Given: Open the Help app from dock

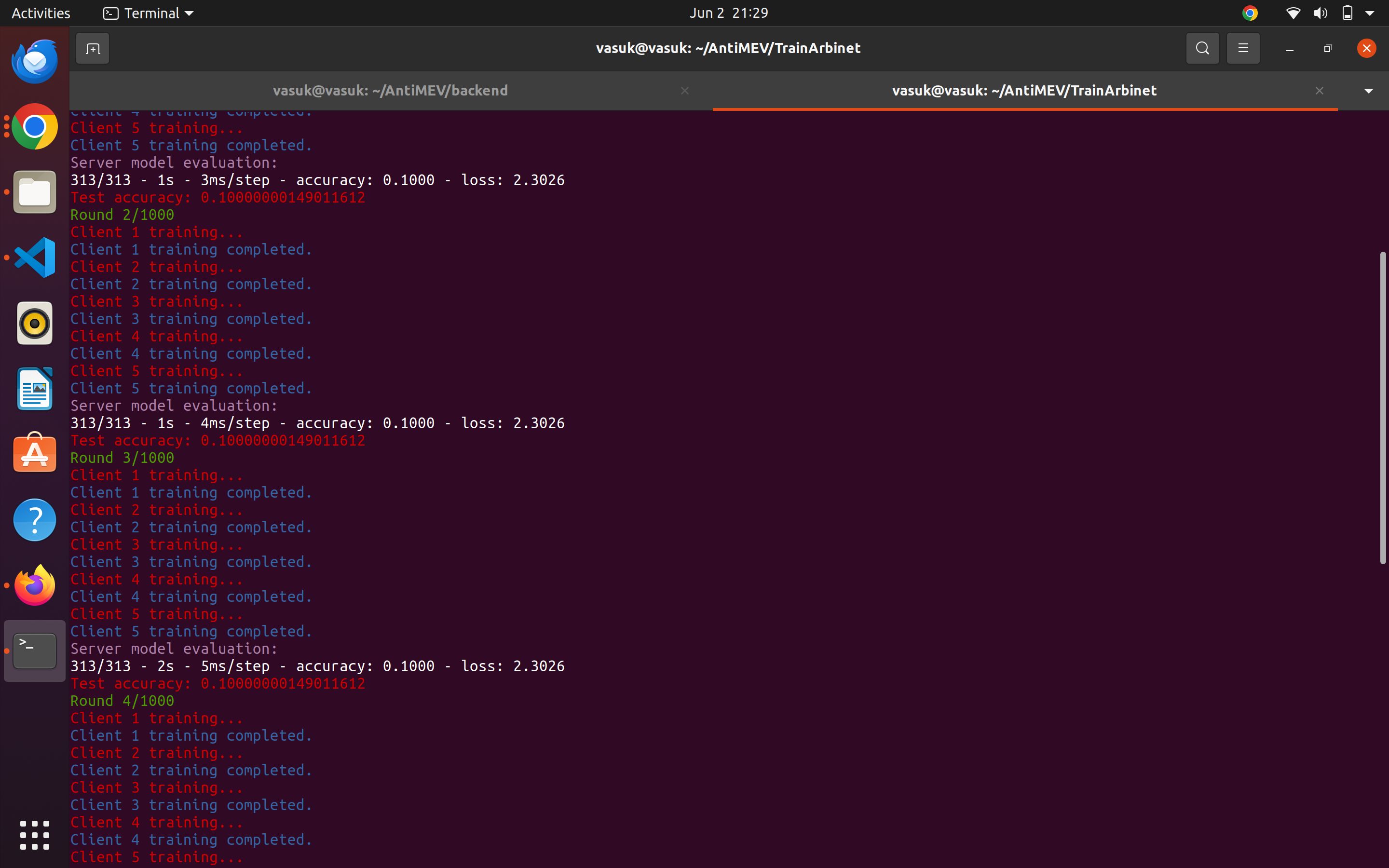Looking at the screenshot, I should pyautogui.click(x=34, y=519).
